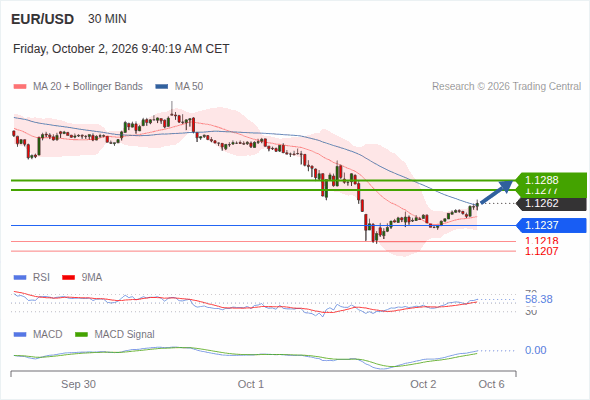
Task: Select the MACD Signal legend label
Action: (125, 335)
